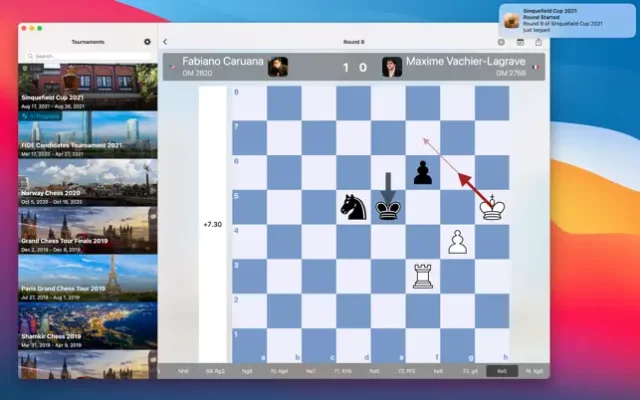
Task: Open the Sinquefield Cup 2021 tournament
Action: click(88, 90)
